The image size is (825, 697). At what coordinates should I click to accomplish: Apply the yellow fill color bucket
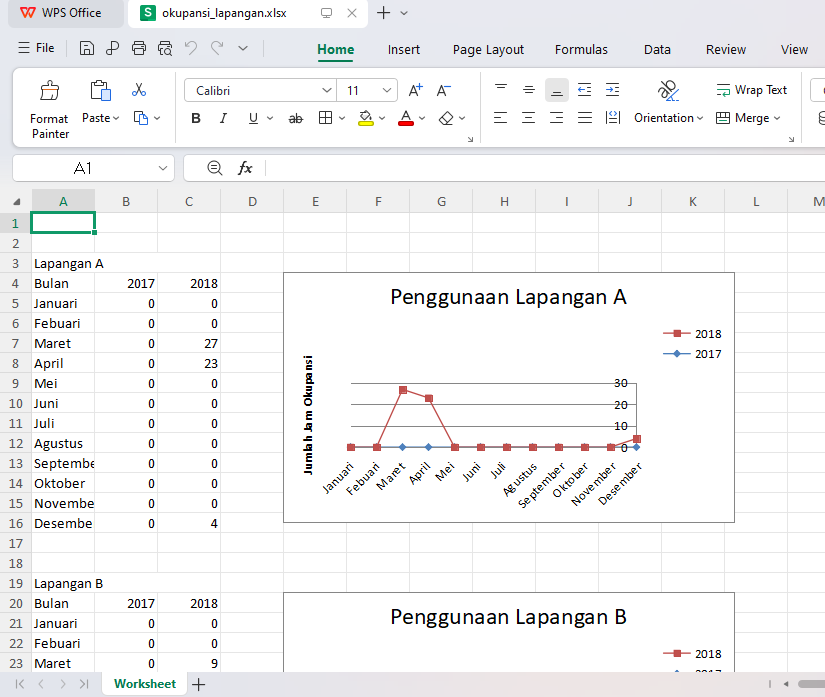point(366,118)
